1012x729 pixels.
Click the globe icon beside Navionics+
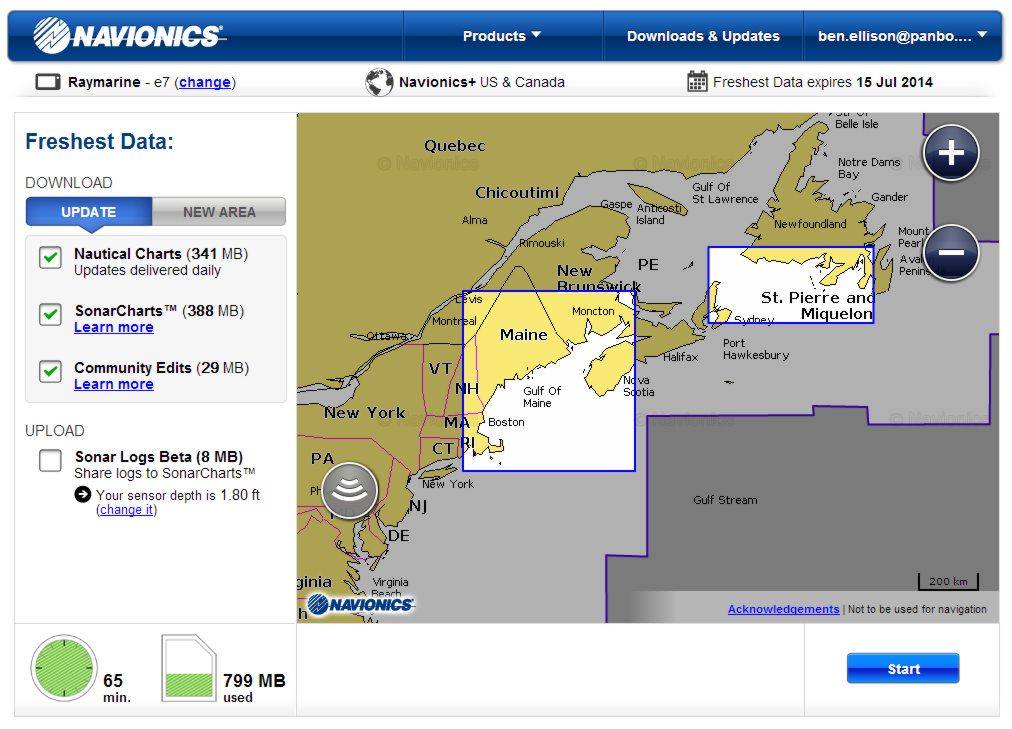(x=380, y=83)
